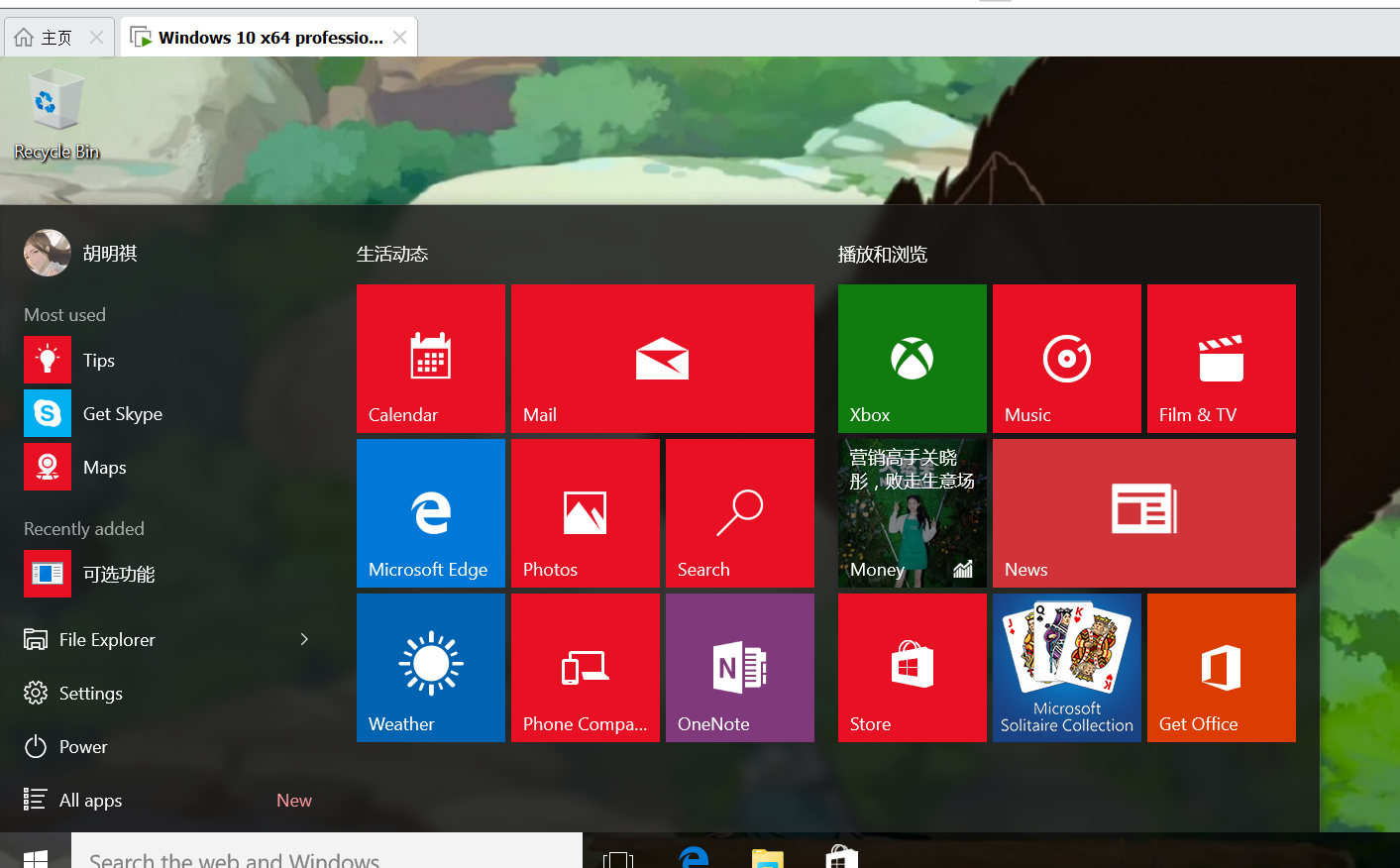The height and width of the screenshot is (868, 1400).
Task: Launch the OneNote tile
Action: [740, 668]
